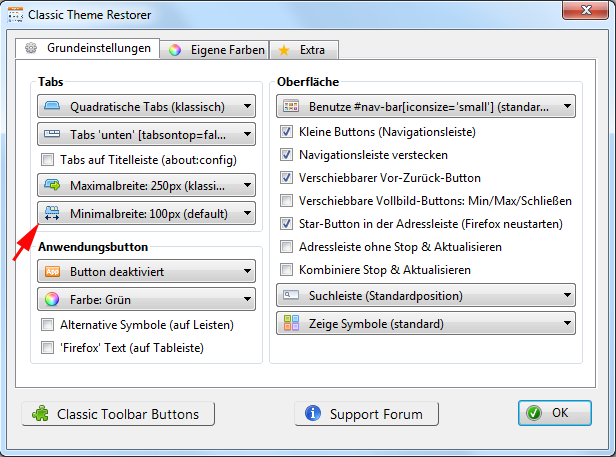Expand the 'Suchleiste (Standardposition)' dropdown
Image resolution: width=616 pixels, height=457 pixels.
[x=426, y=295]
